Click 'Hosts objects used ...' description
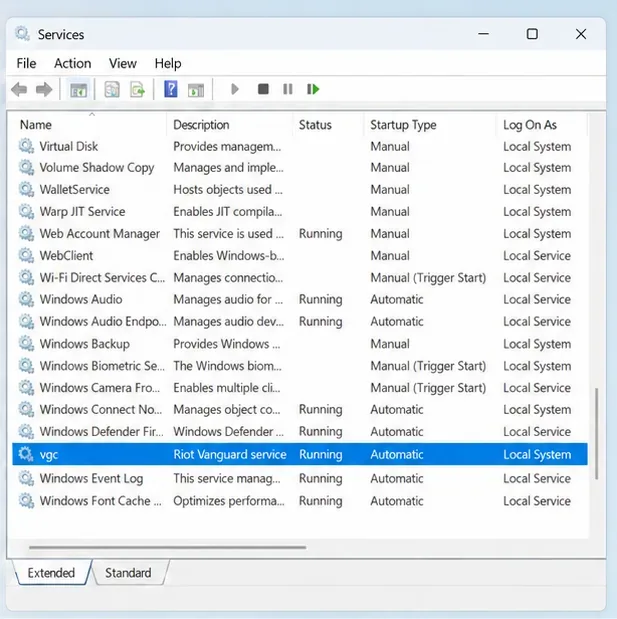Image resolution: width=617 pixels, height=619 pixels. [228, 189]
